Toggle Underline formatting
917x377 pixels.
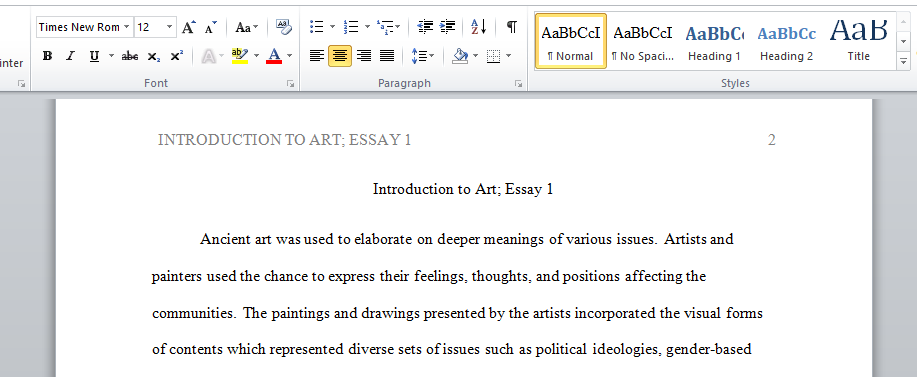[94, 56]
